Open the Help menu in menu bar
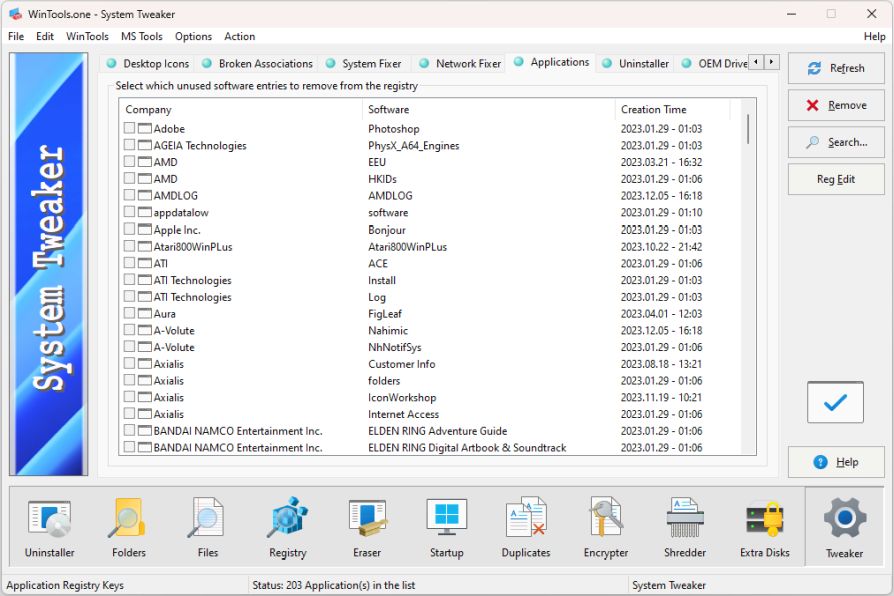Image resolution: width=894 pixels, height=596 pixels. pyautogui.click(x=874, y=36)
